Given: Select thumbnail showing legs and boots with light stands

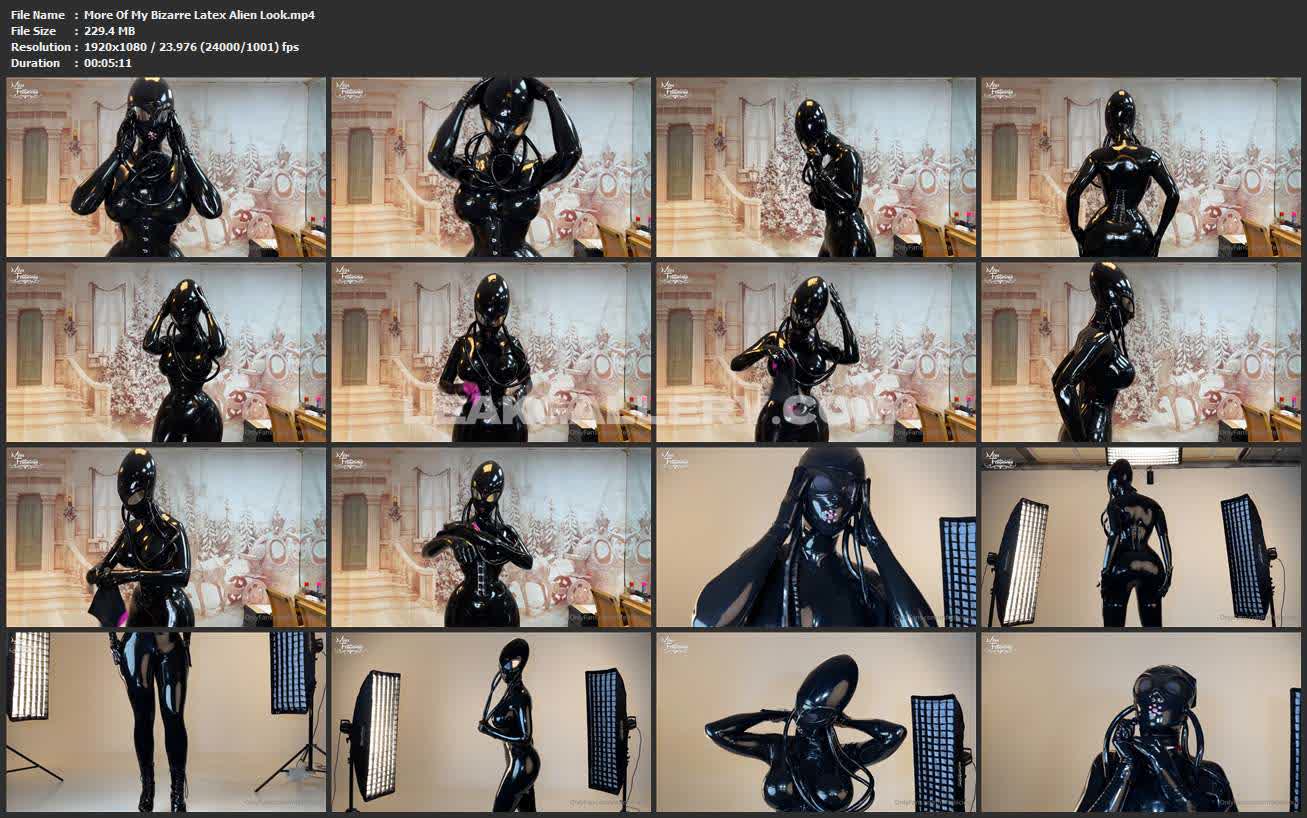Looking at the screenshot, I should coord(166,721).
